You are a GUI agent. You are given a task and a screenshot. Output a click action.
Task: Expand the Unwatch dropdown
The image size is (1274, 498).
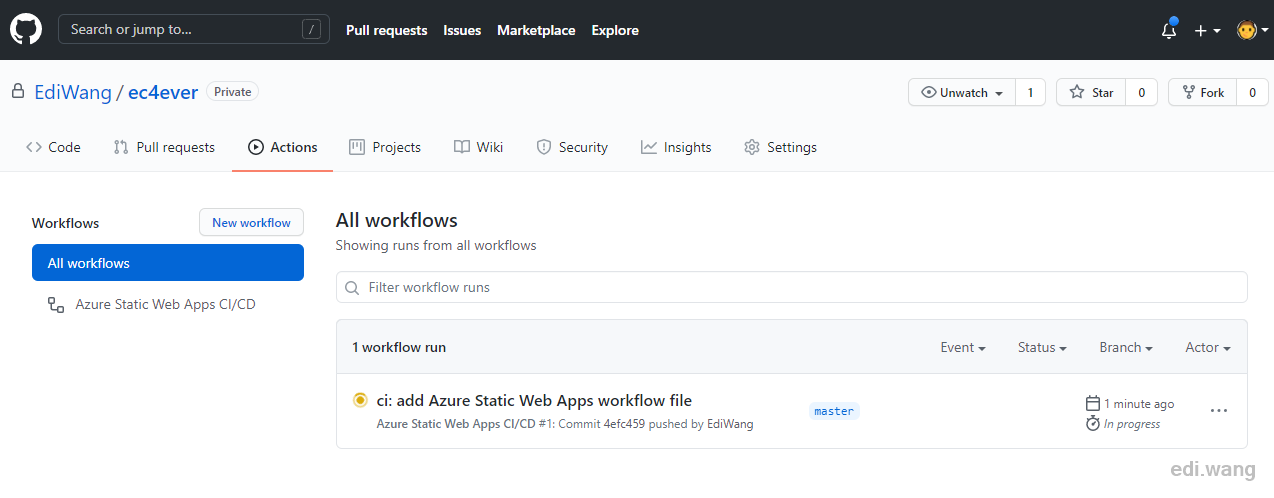click(x=962, y=92)
